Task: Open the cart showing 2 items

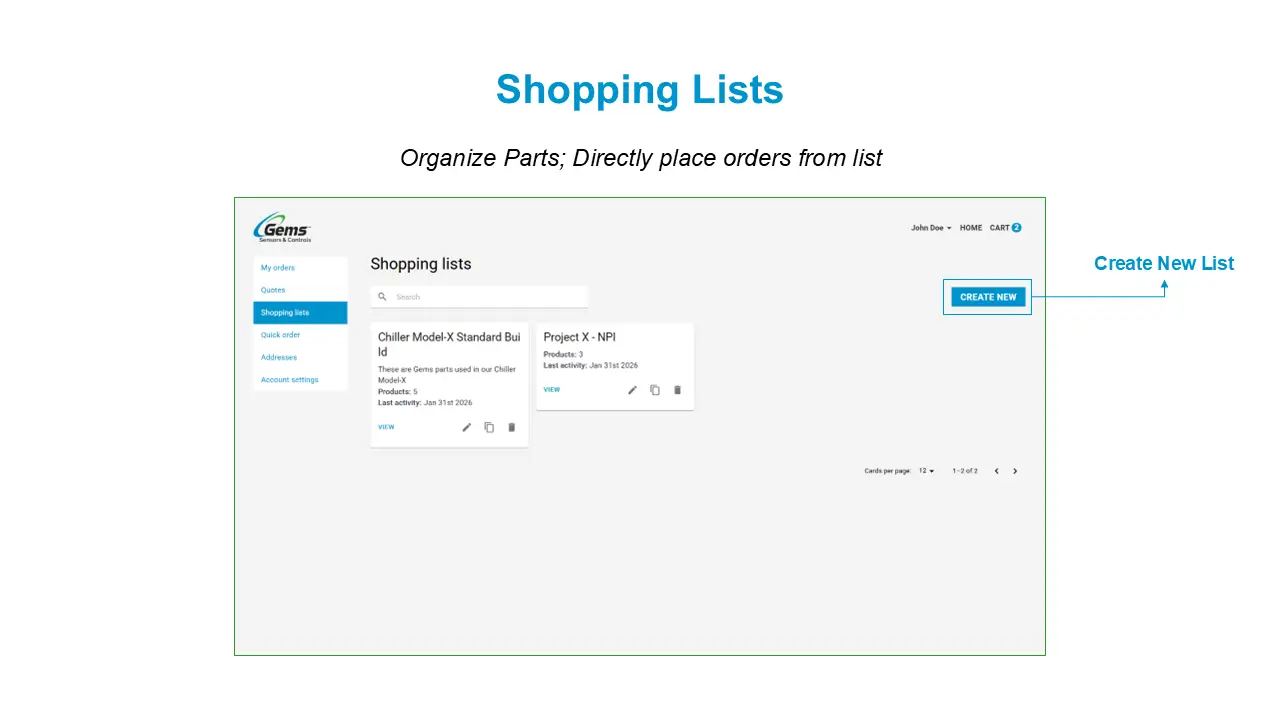Action: [1005, 228]
